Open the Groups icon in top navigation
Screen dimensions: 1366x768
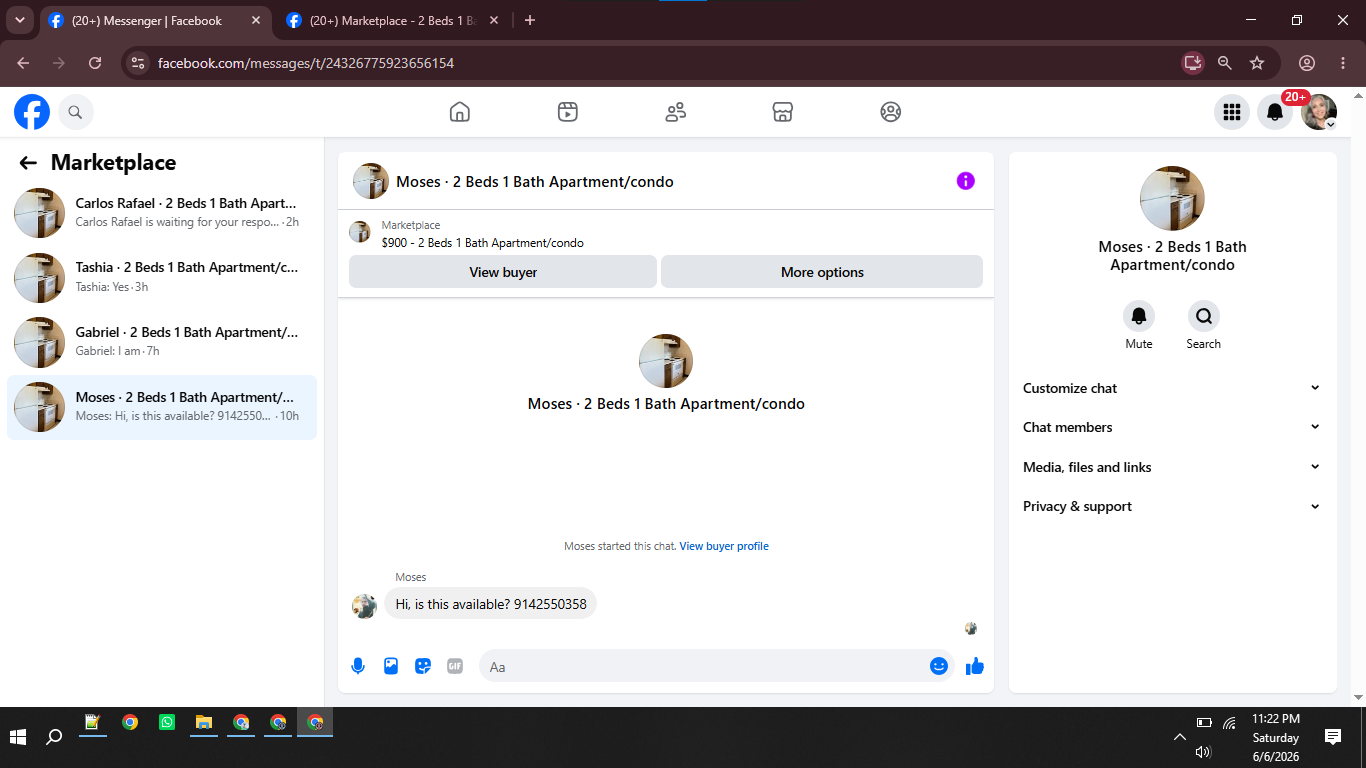point(891,112)
